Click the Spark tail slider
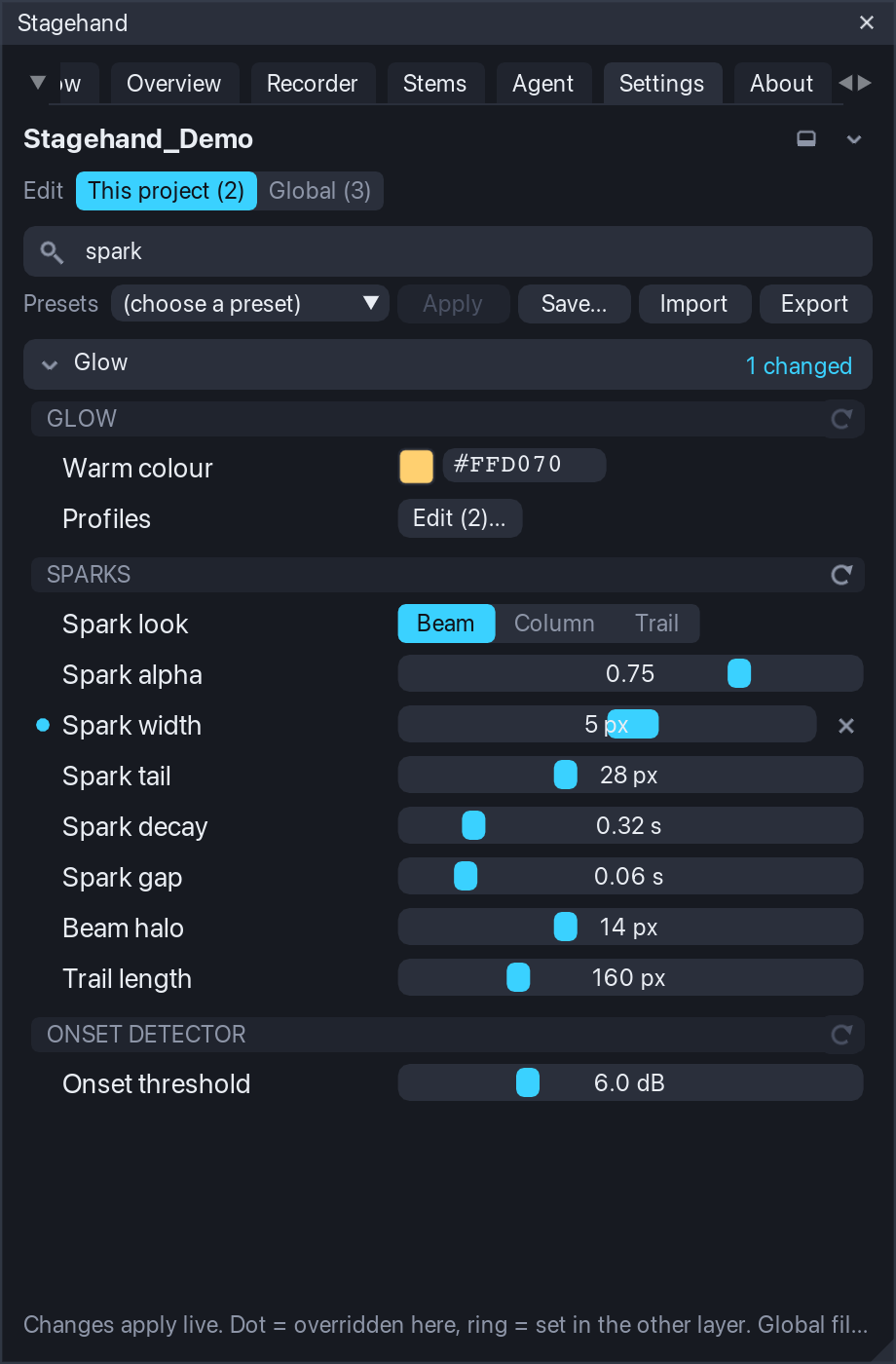This screenshot has height=1364, width=896. (630, 776)
